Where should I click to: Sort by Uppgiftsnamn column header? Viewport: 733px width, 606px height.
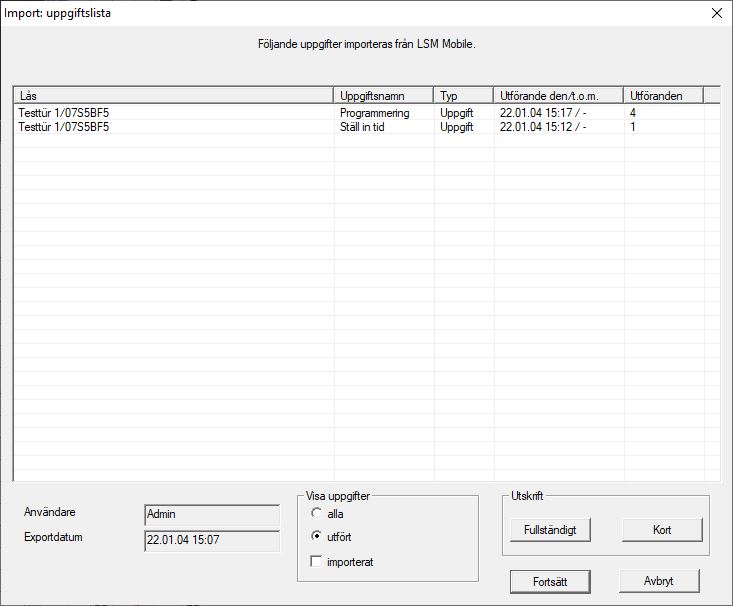384,96
